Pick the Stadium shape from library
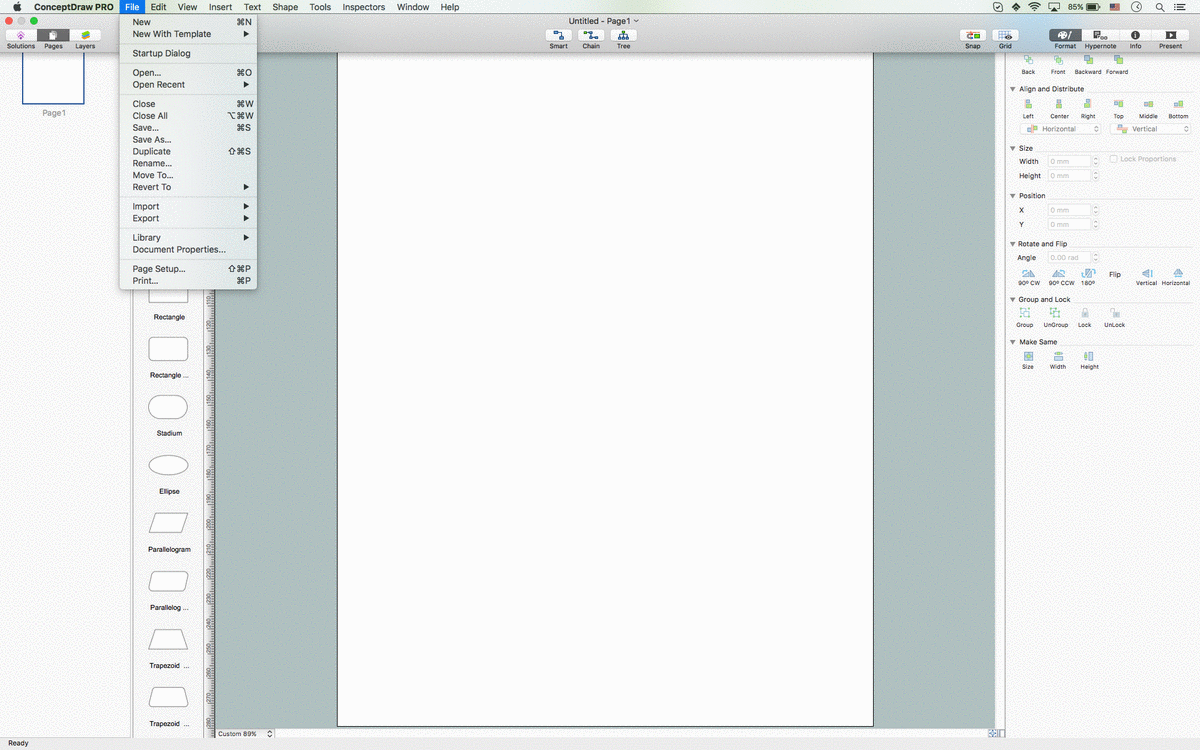This screenshot has height=750, width=1200. tap(168, 406)
